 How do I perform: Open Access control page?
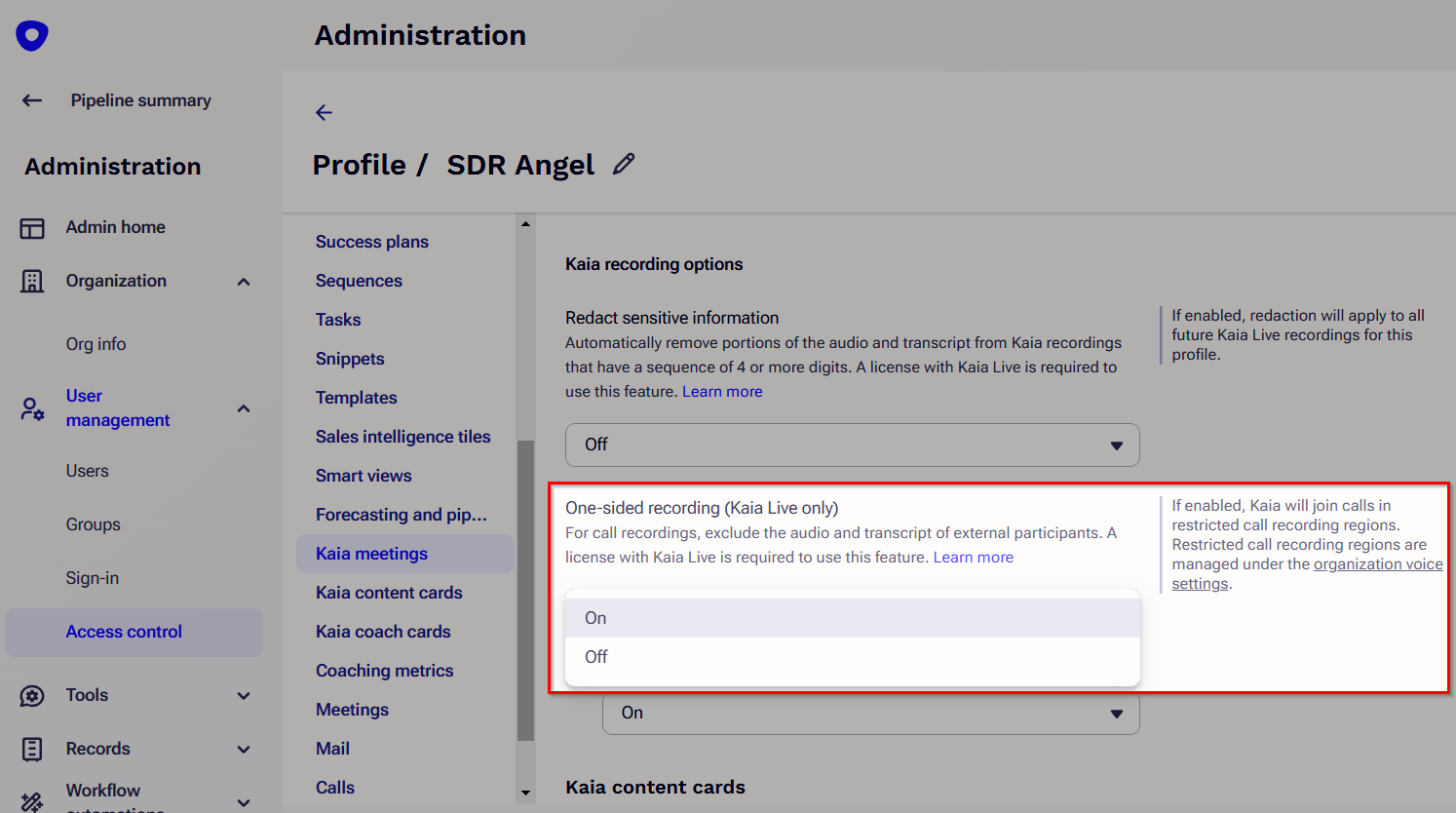click(134, 633)
